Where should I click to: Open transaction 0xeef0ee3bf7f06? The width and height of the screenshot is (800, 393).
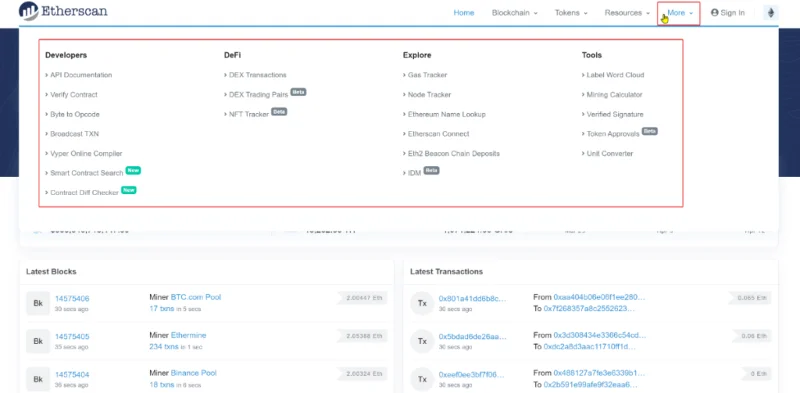point(471,375)
